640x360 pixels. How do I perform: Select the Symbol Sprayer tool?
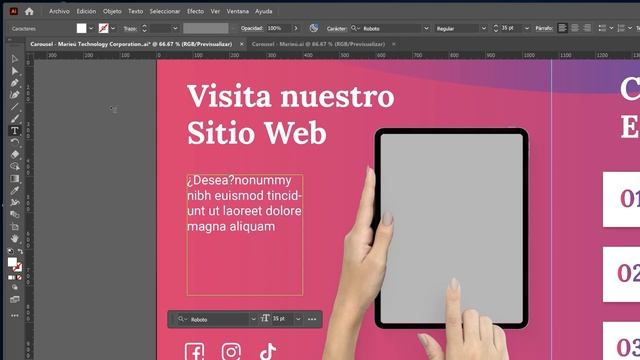[x=14, y=202]
